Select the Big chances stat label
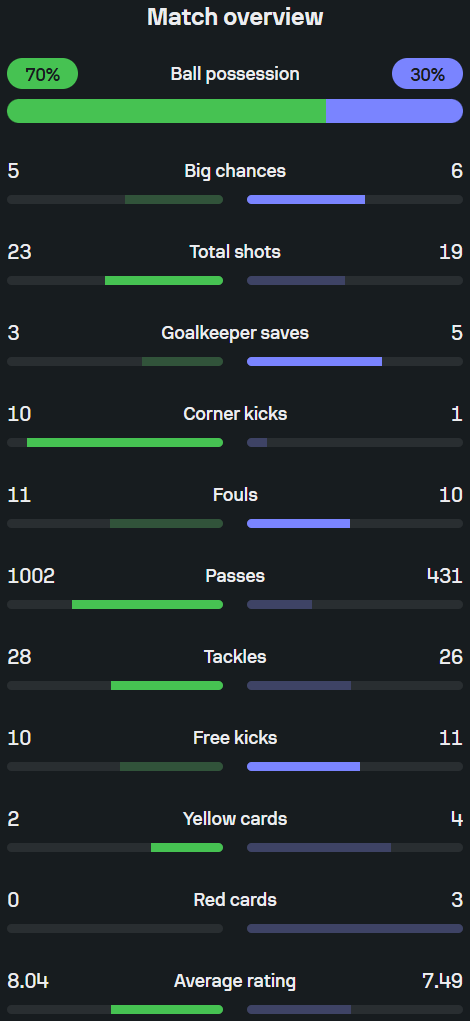 [235, 171]
